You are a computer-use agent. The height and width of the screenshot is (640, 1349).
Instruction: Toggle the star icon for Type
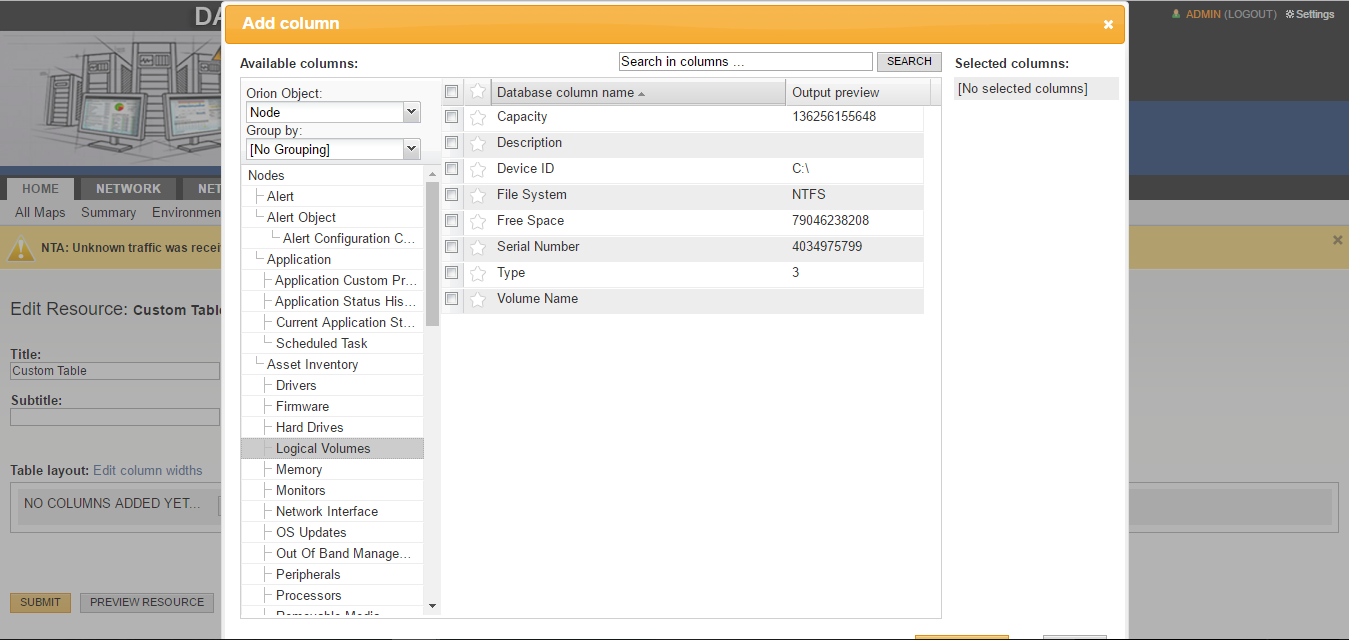pos(478,273)
